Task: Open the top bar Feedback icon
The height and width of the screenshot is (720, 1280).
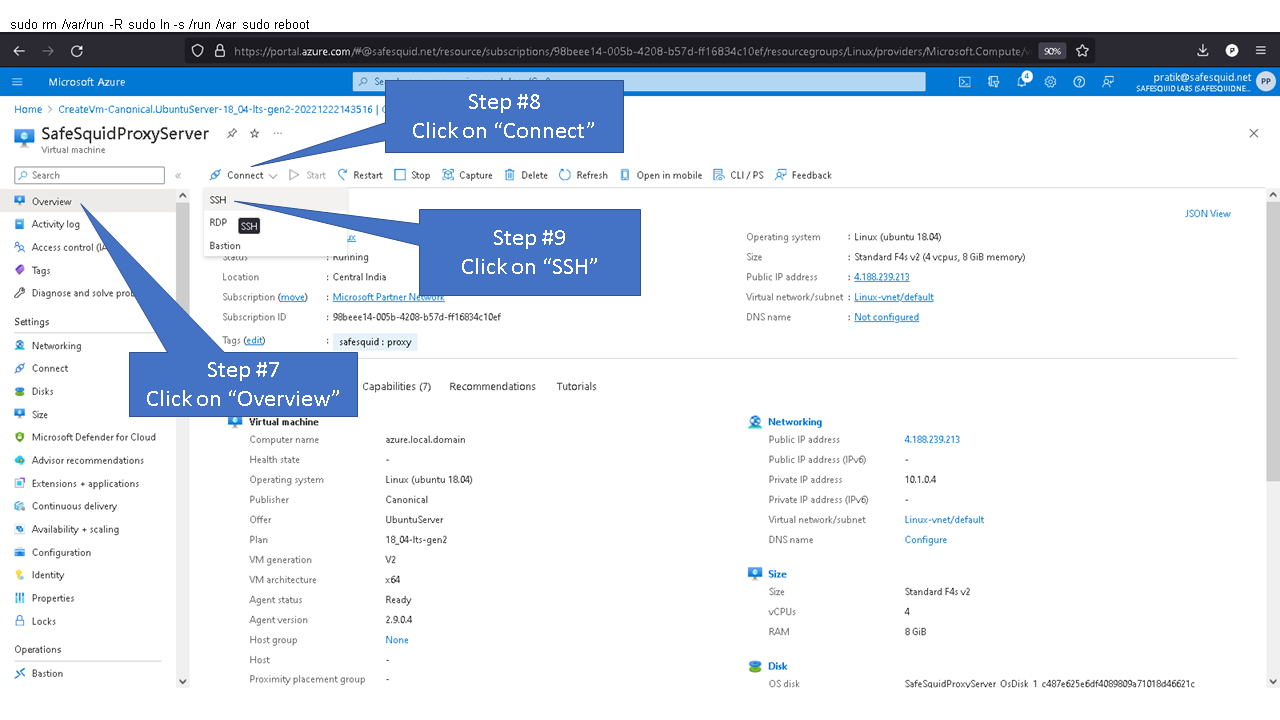Action: click(1107, 82)
